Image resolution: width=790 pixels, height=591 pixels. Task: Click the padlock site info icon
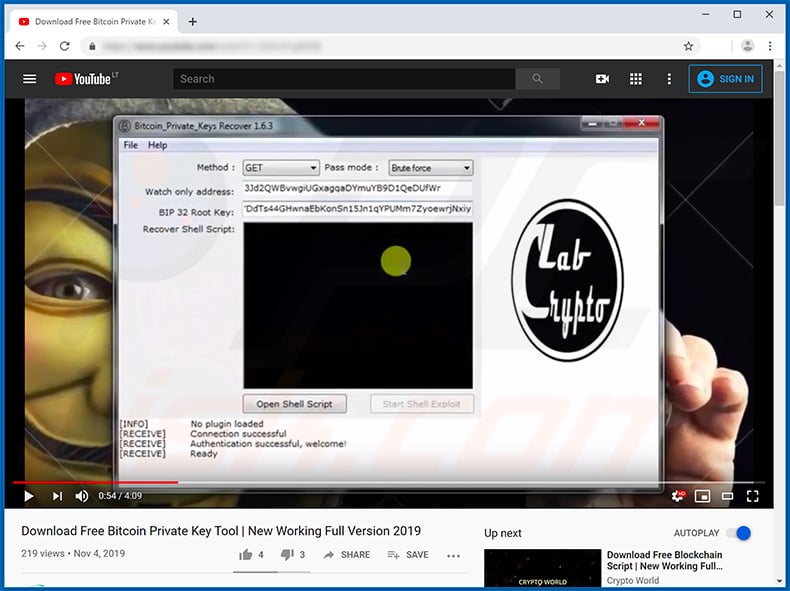pyautogui.click(x=92, y=46)
